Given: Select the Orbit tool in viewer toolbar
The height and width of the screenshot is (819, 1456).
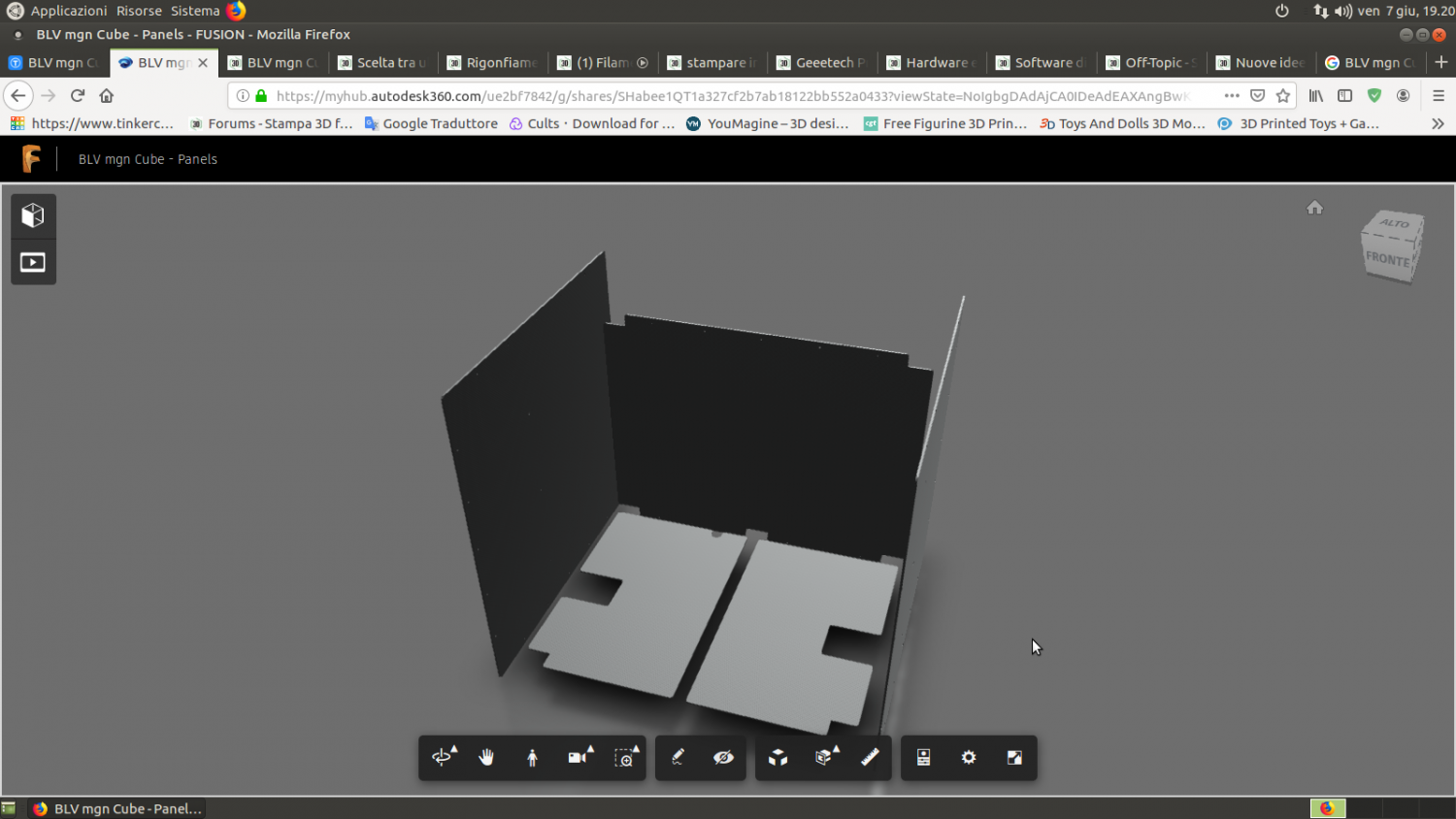Looking at the screenshot, I should point(443,758).
